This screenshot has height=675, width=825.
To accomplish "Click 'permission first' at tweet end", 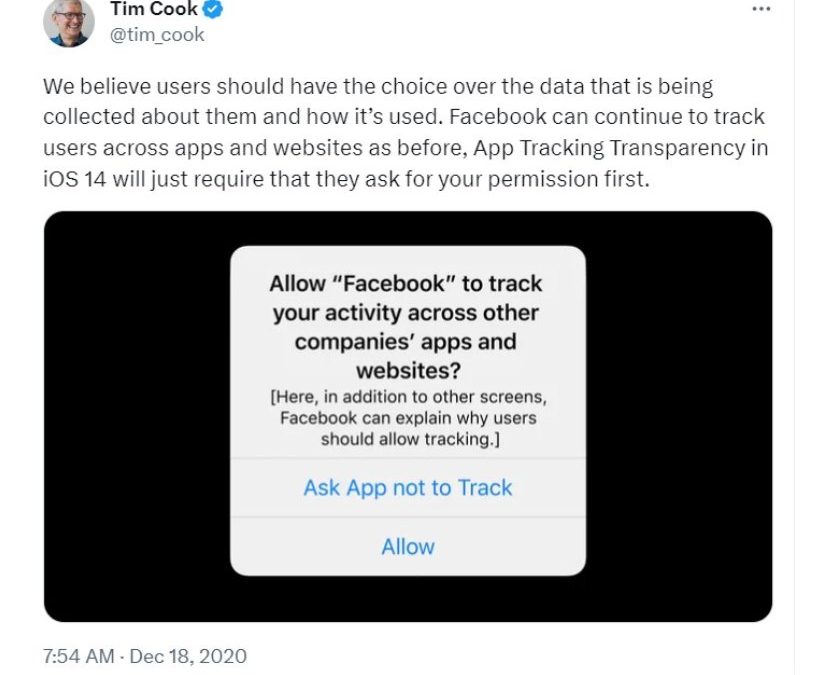I will point(568,179).
